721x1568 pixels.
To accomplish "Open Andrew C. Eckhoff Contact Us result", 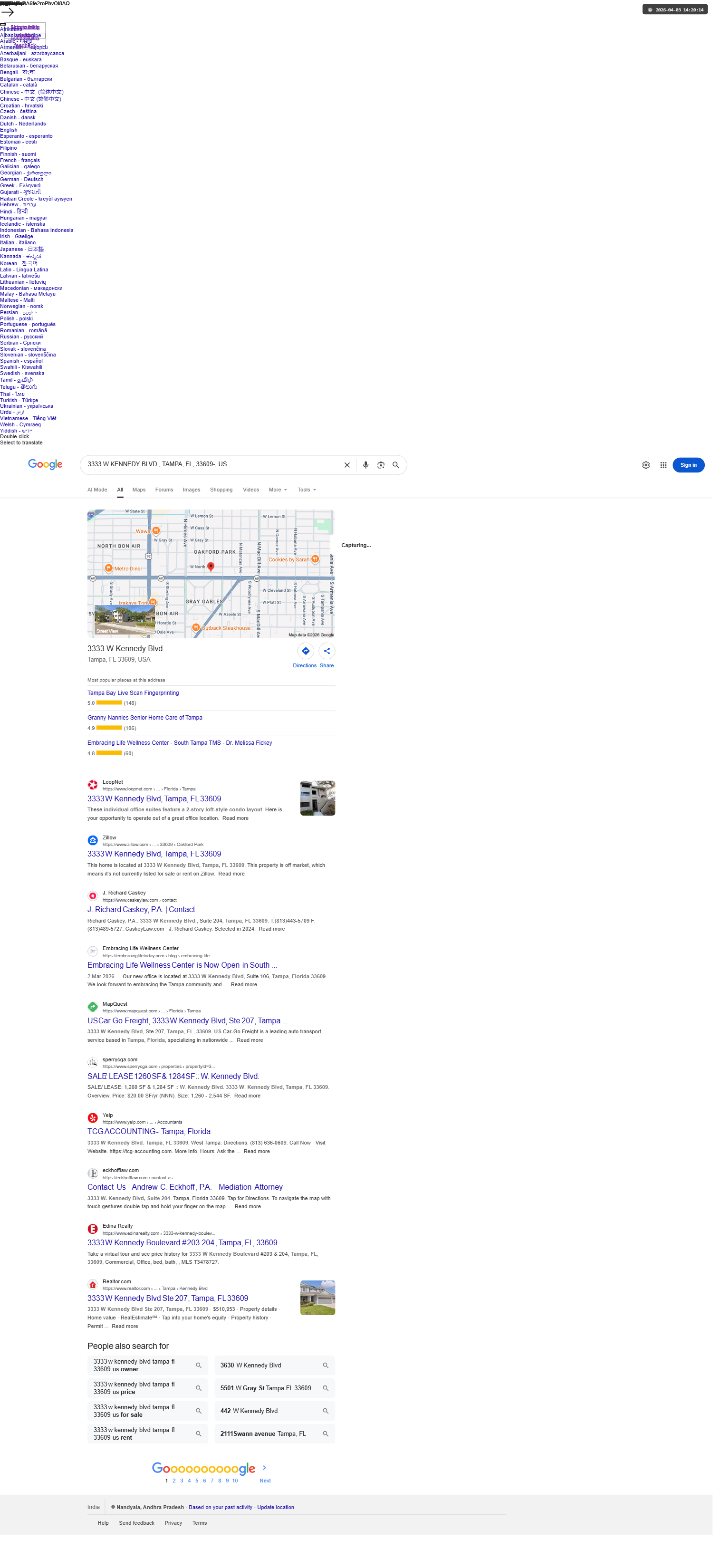I will (x=185, y=1187).
